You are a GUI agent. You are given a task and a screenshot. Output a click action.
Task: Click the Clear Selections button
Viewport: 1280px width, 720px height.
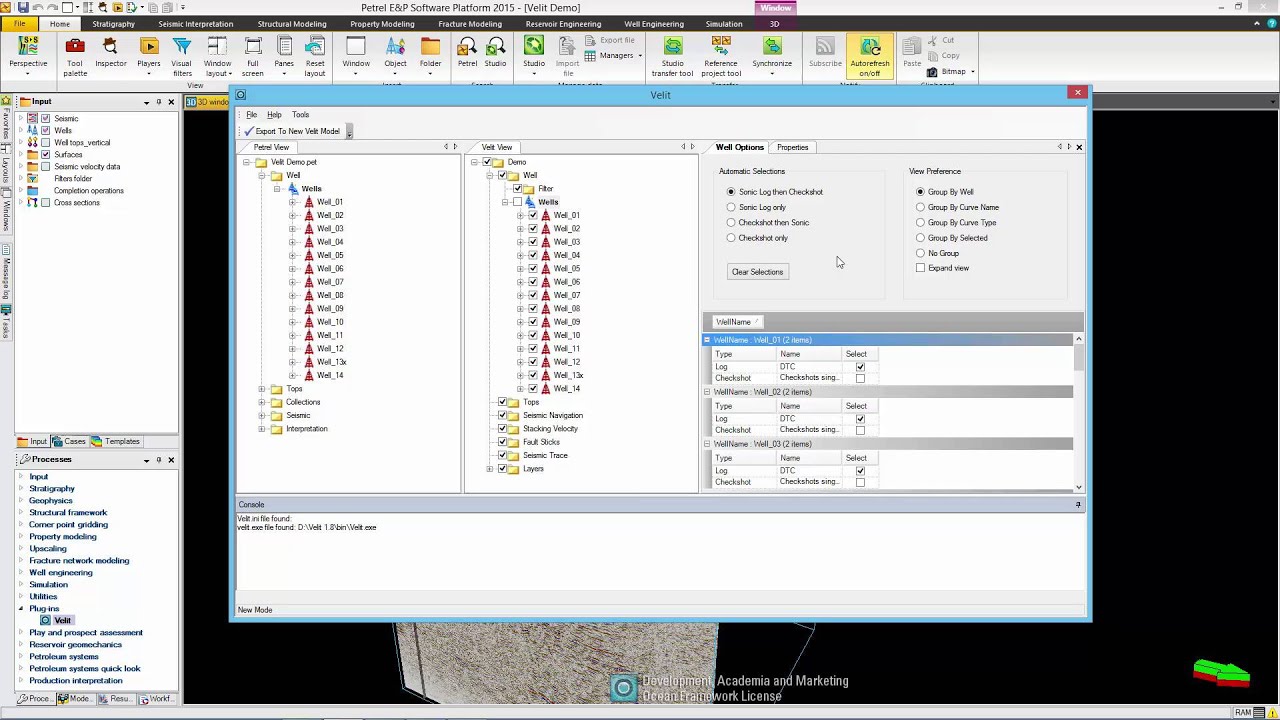[757, 272]
